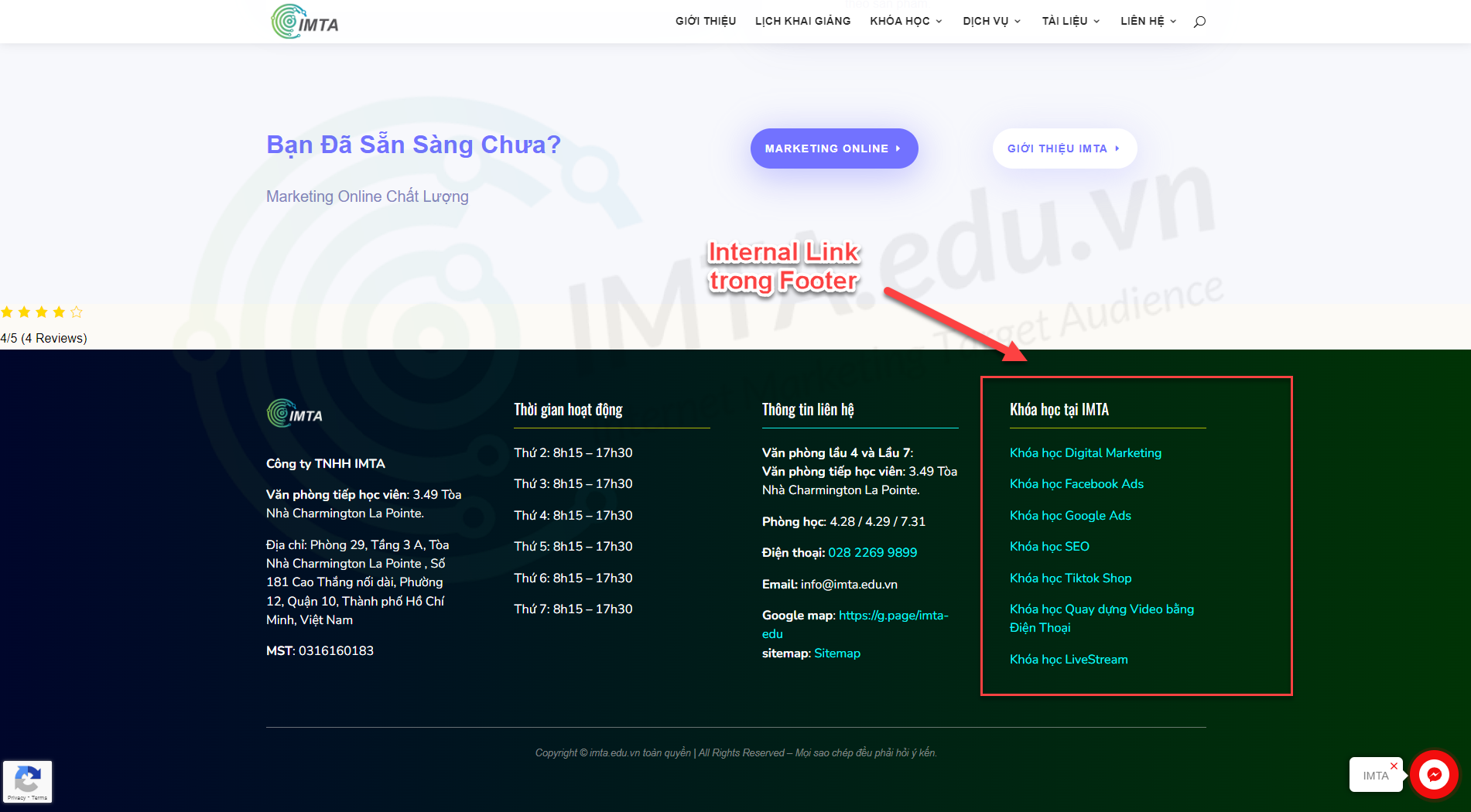The height and width of the screenshot is (812, 1471).
Task: Click 'Thông tin liên hệ' heading
Action: click(808, 410)
